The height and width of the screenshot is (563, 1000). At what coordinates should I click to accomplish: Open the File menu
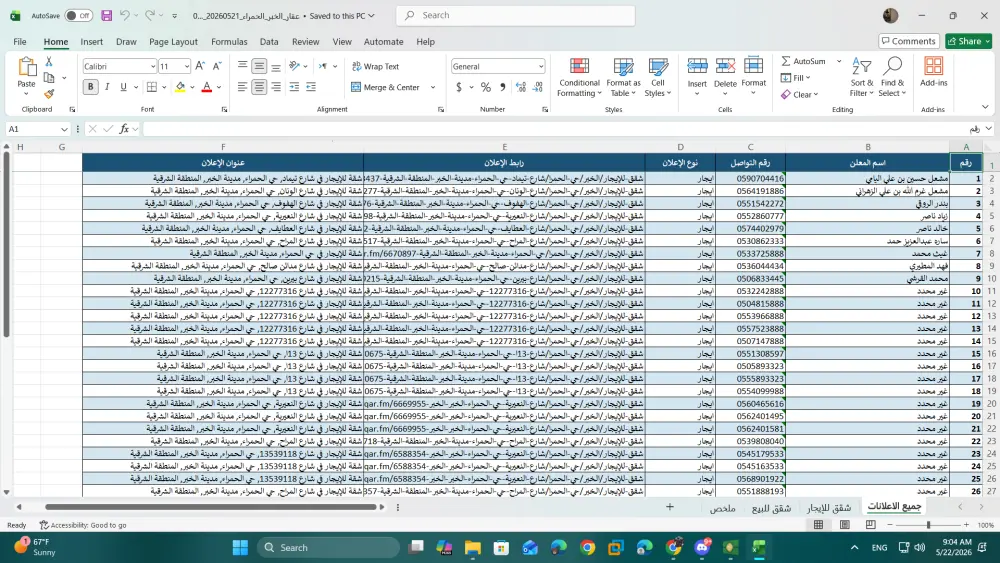tap(20, 41)
